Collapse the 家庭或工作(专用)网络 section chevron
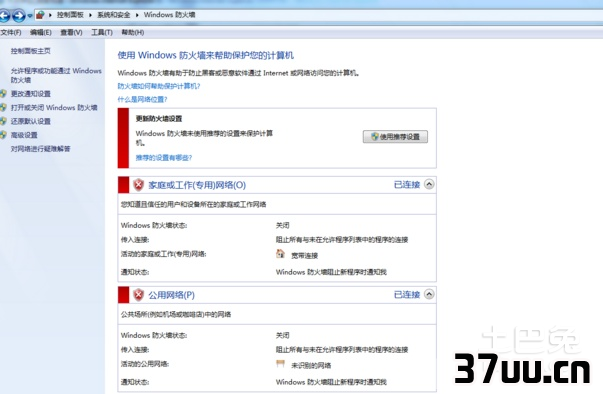This screenshot has height=394, width=603. 429,184
